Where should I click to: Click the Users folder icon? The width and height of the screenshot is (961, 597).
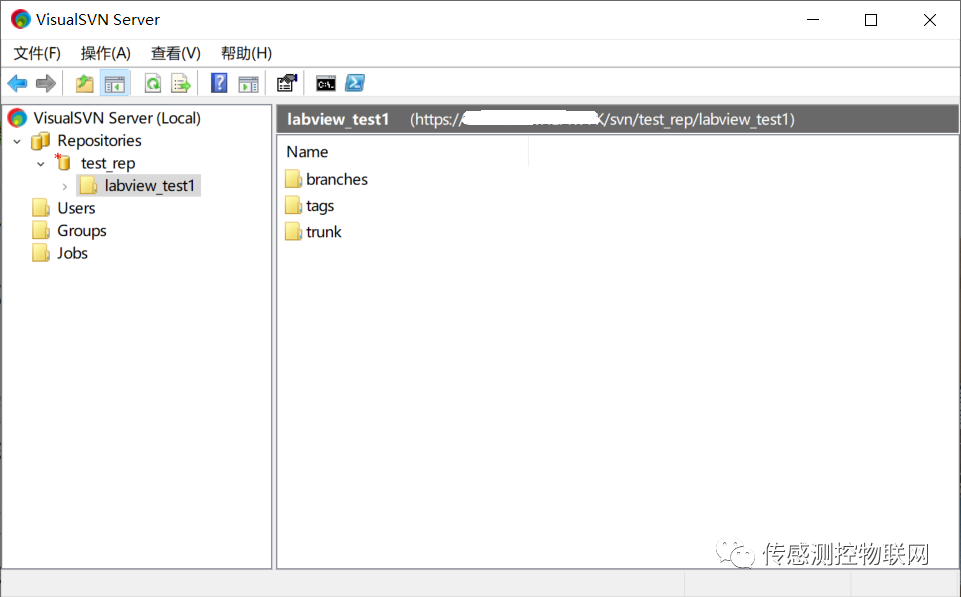[41, 208]
